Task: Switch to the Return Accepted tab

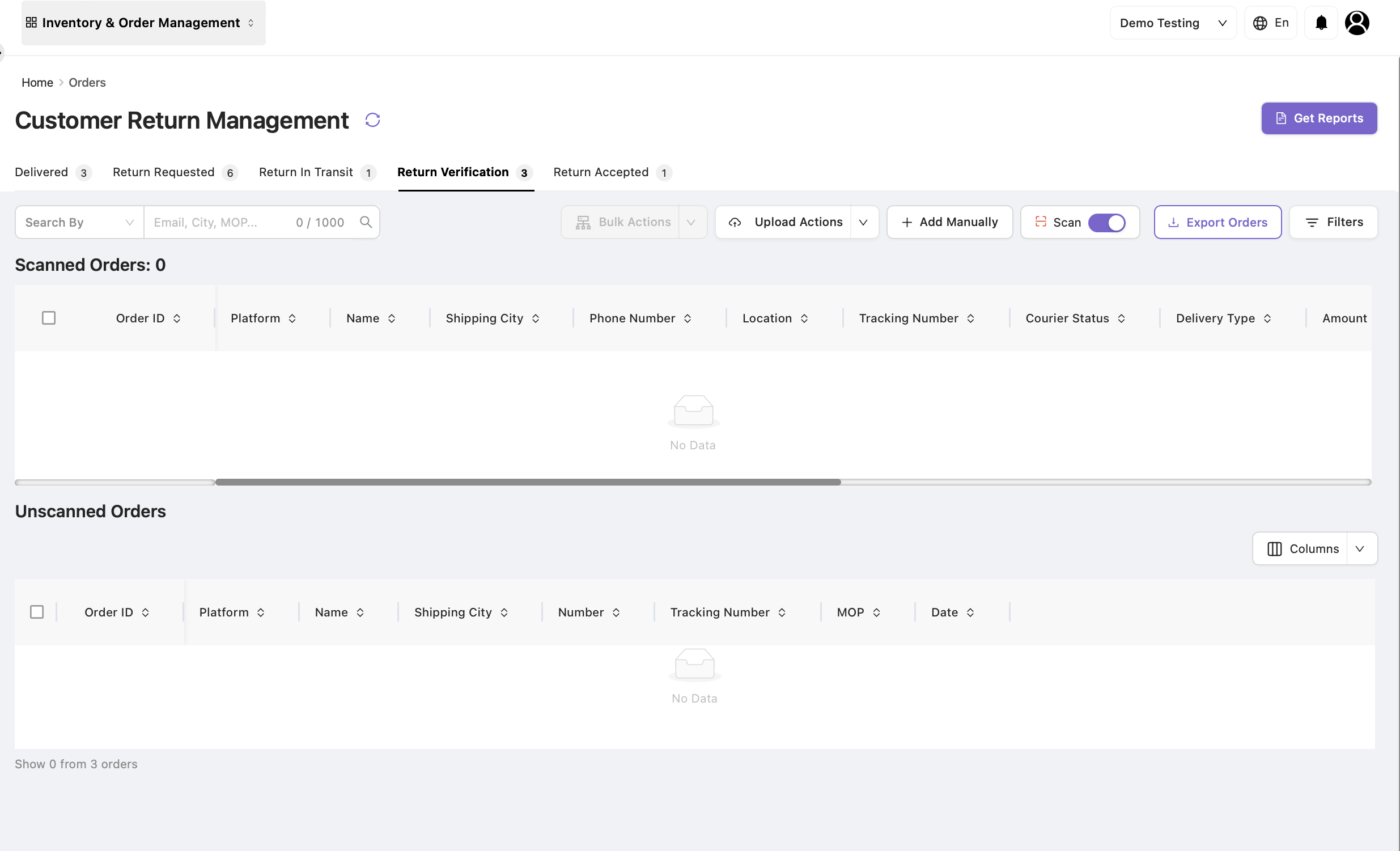Action: pyautogui.click(x=613, y=172)
